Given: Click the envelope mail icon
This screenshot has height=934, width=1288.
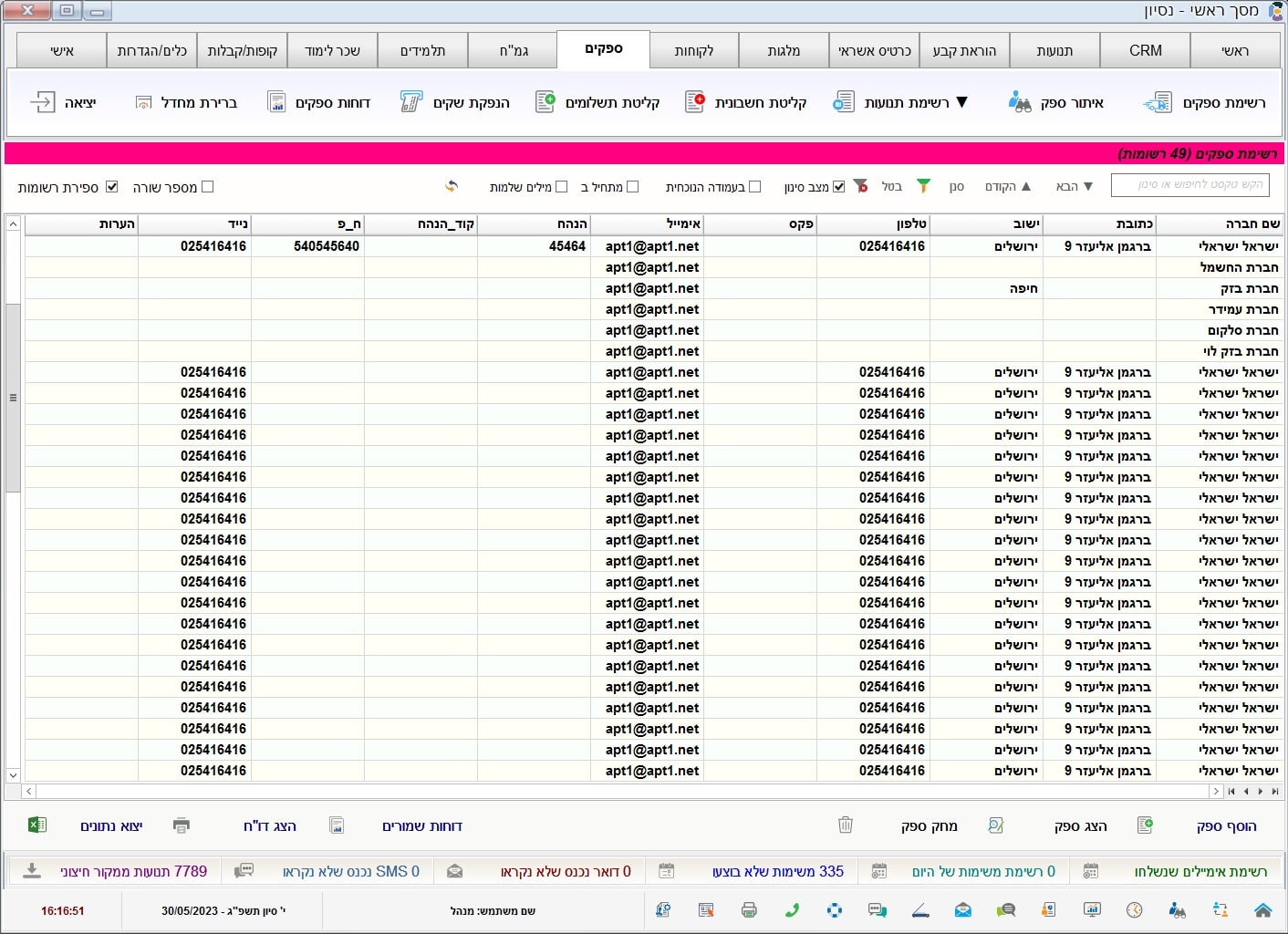Looking at the screenshot, I should (962, 910).
